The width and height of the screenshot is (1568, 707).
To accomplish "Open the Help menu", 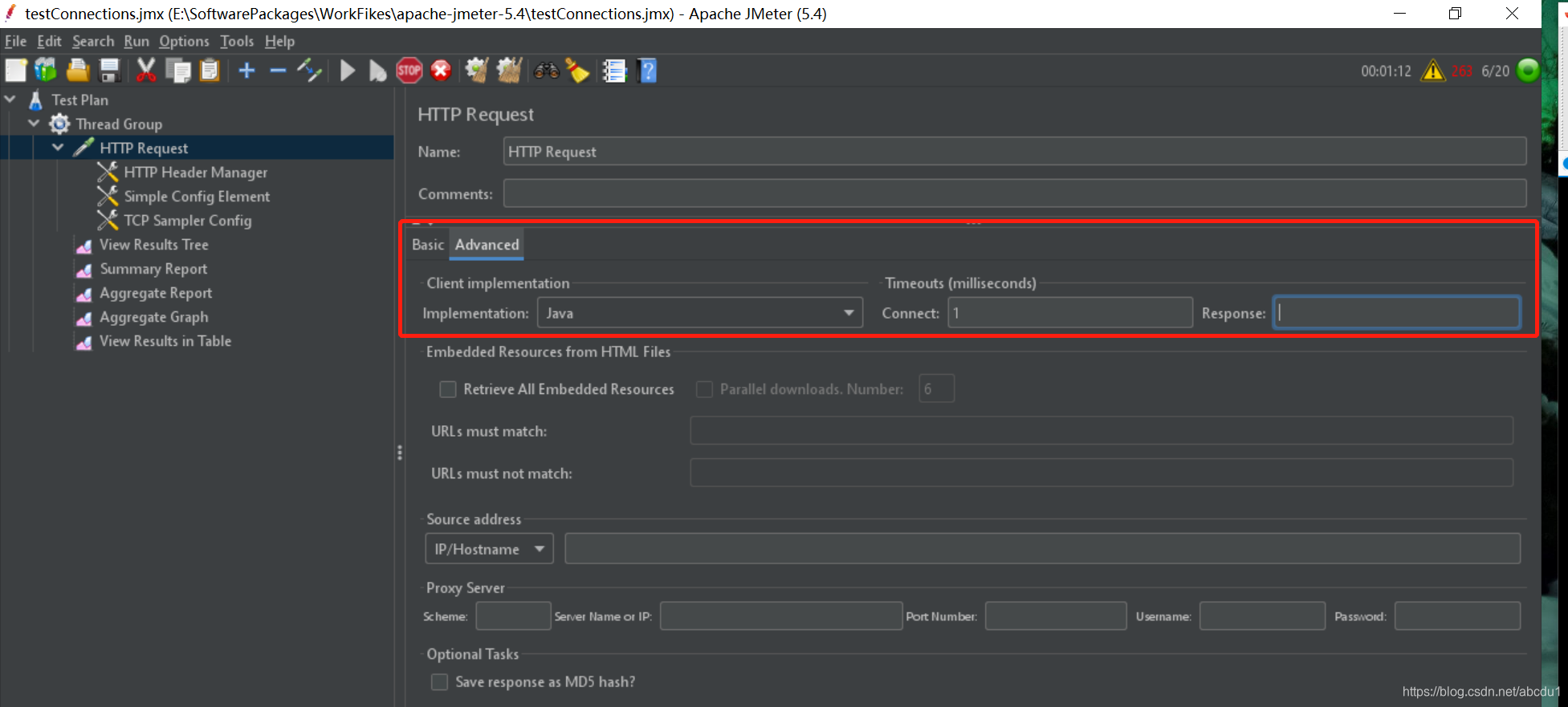I will 279,41.
